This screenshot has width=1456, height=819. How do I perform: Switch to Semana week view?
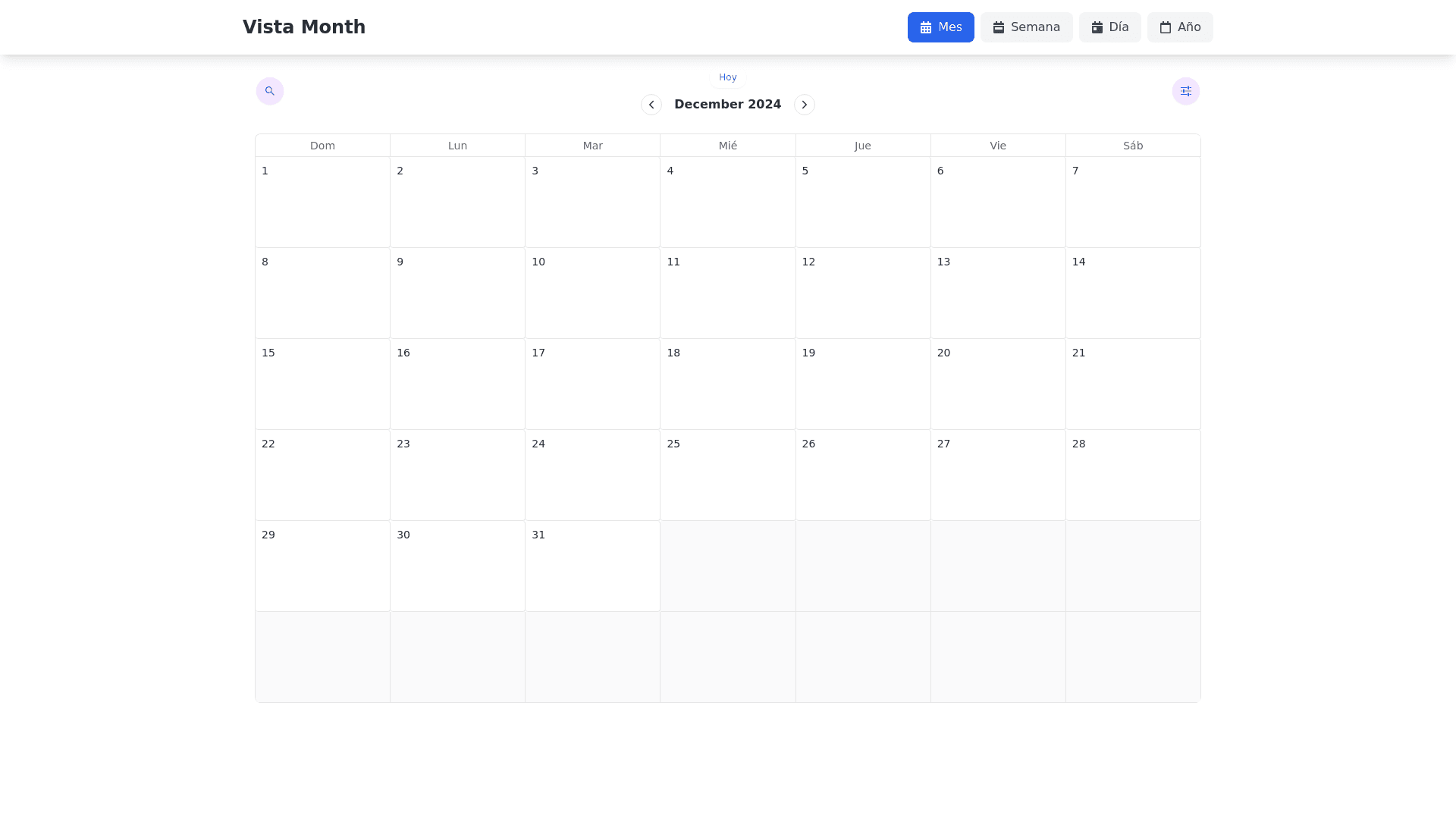(x=1026, y=27)
